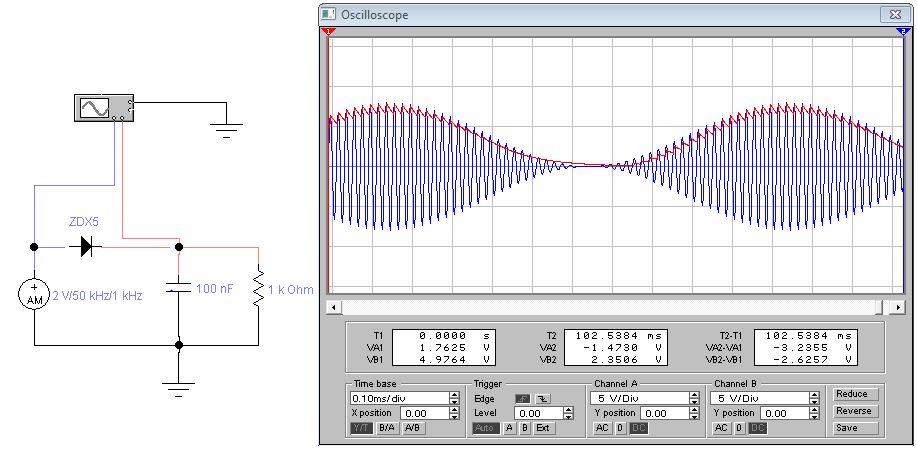
Task: Select the falling edge trigger icon
Action: click(543, 399)
